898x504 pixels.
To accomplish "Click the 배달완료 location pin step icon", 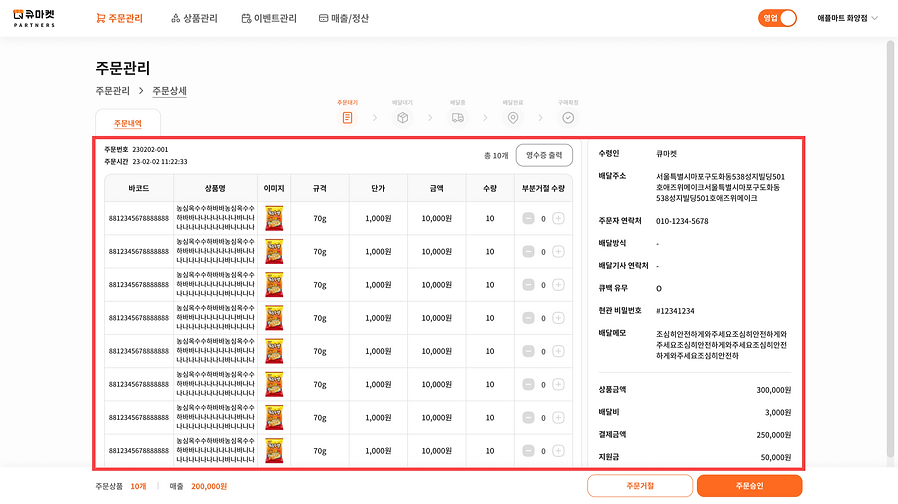I will point(513,117).
